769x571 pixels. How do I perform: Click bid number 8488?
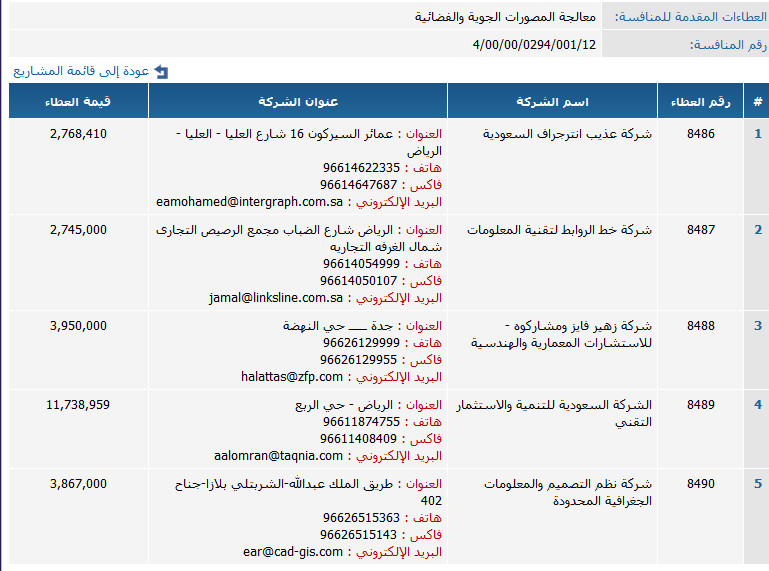(x=701, y=326)
